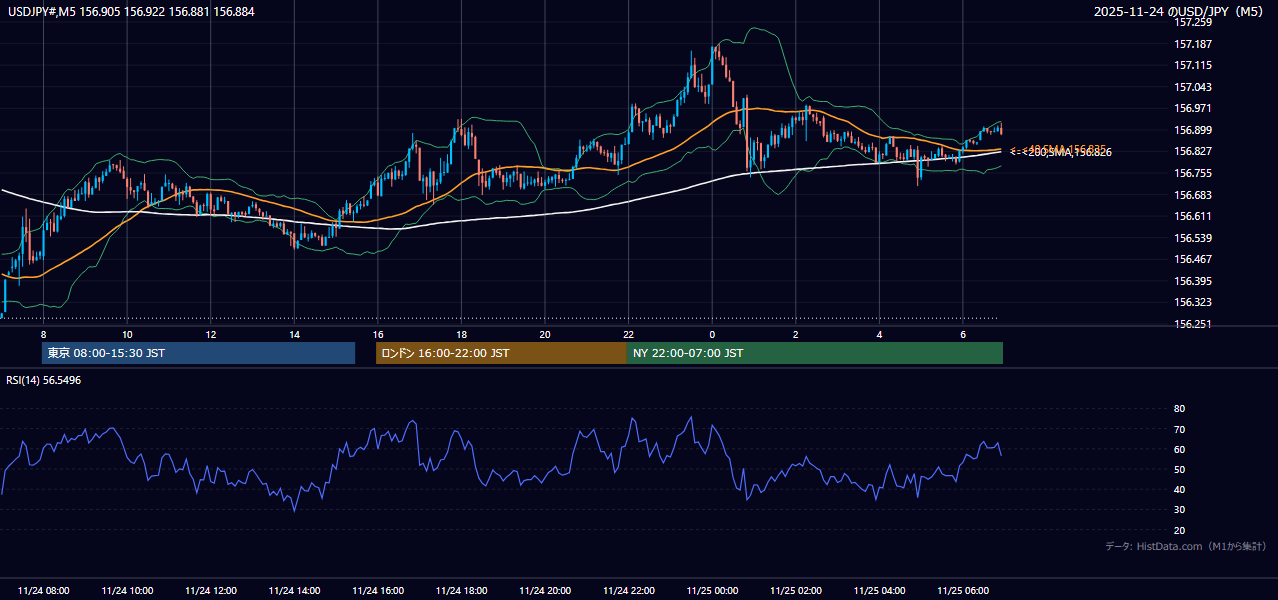Image resolution: width=1278 pixels, height=600 pixels.
Task: Click the 156.755 price axis label
Action: tap(1193, 173)
